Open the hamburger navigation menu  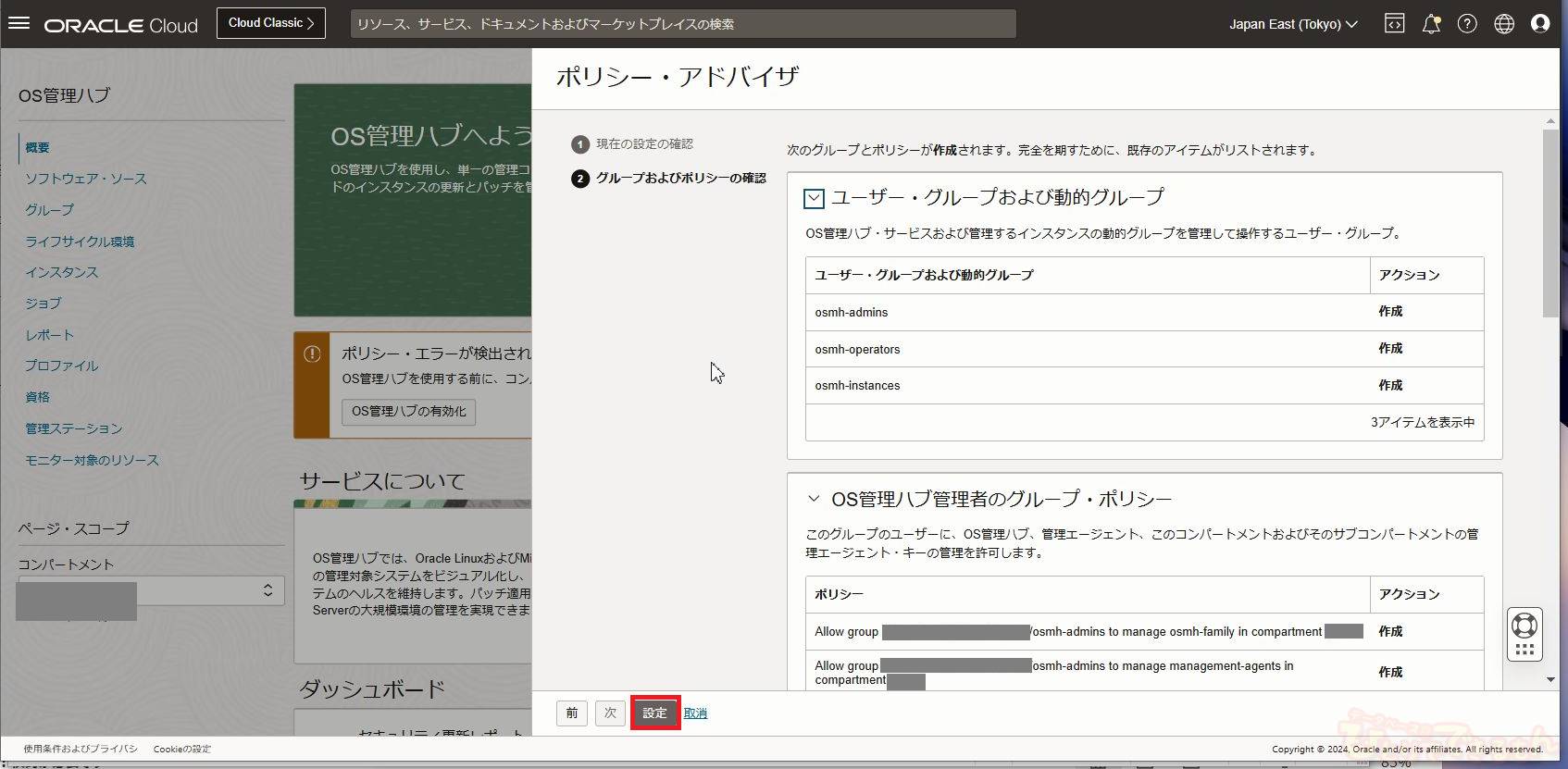tap(19, 24)
